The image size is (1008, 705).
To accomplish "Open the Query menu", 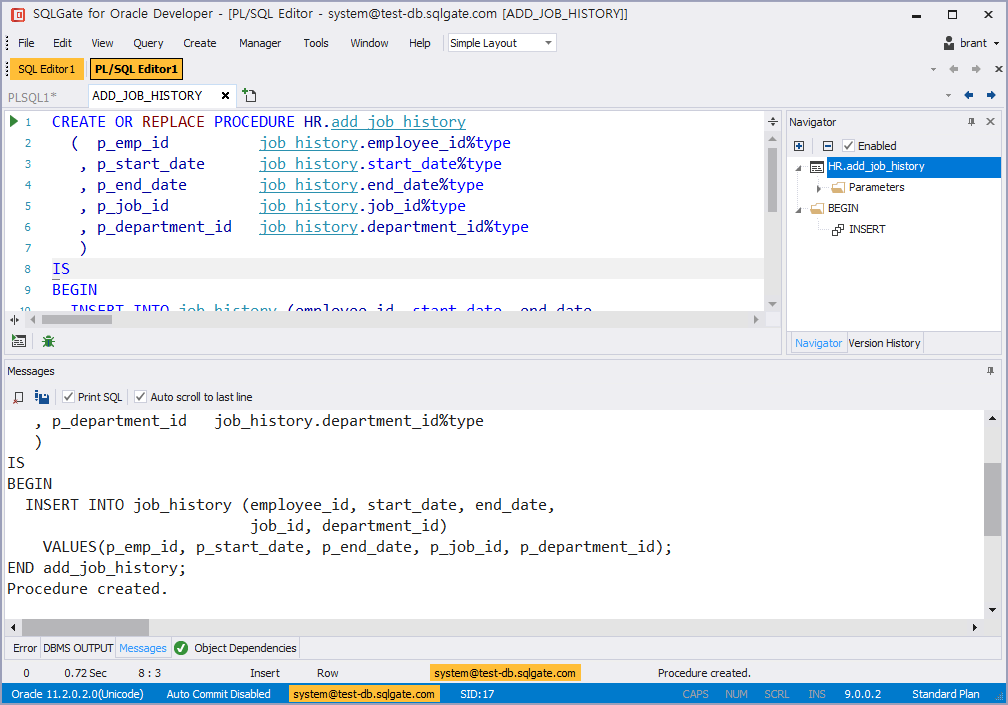I will 148,43.
